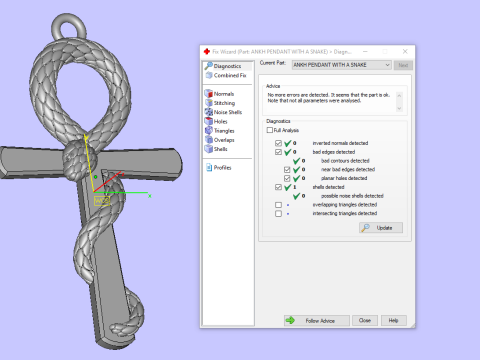Click the Help button
The image size is (480, 360).
click(394, 320)
